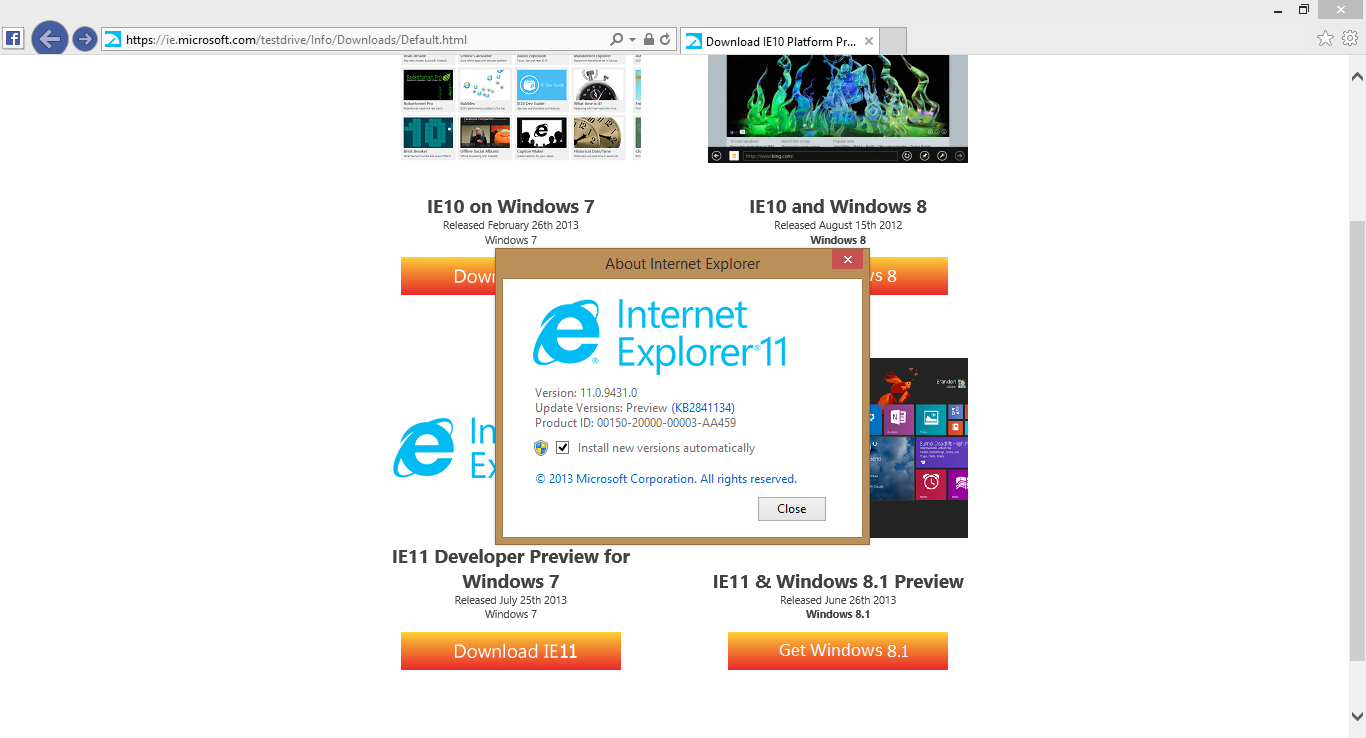Click the search magnifier in the address bar
1366x738 pixels.
616,40
